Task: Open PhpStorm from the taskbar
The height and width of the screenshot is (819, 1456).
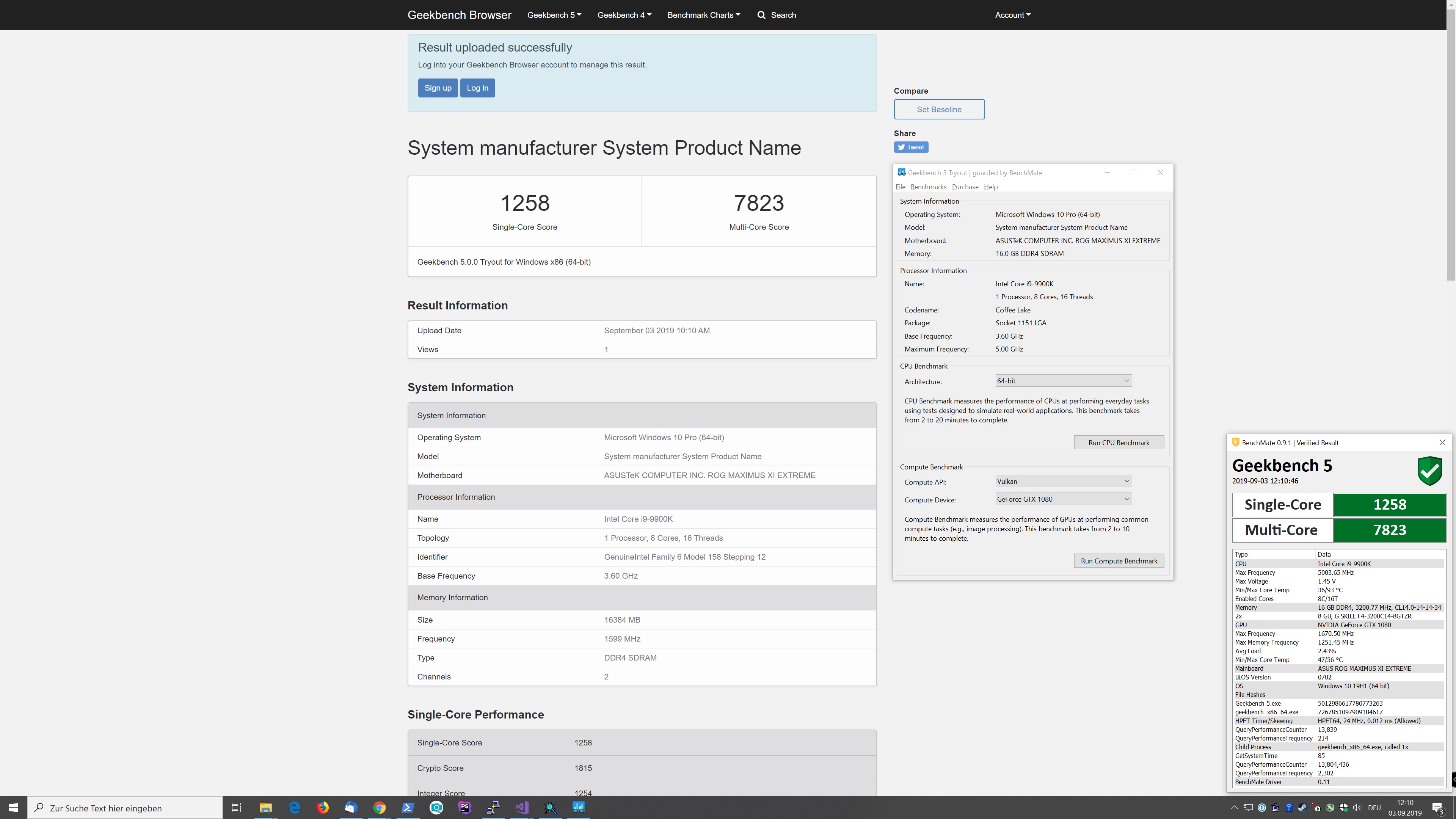Action: click(x=464, y=808)
